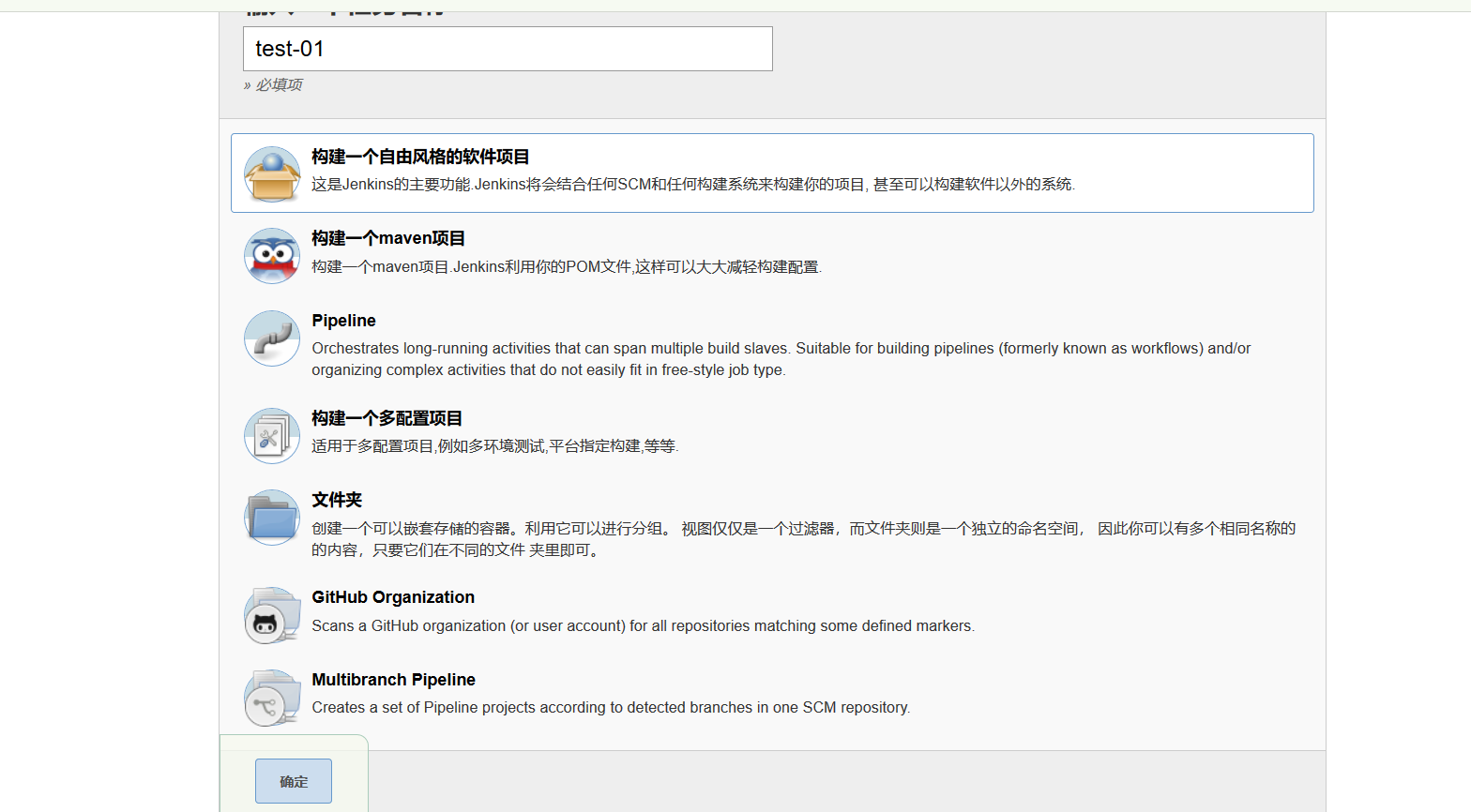Click the Pipeline pipe icon
The image size is (1471, 812).
[x=272, y=338]
